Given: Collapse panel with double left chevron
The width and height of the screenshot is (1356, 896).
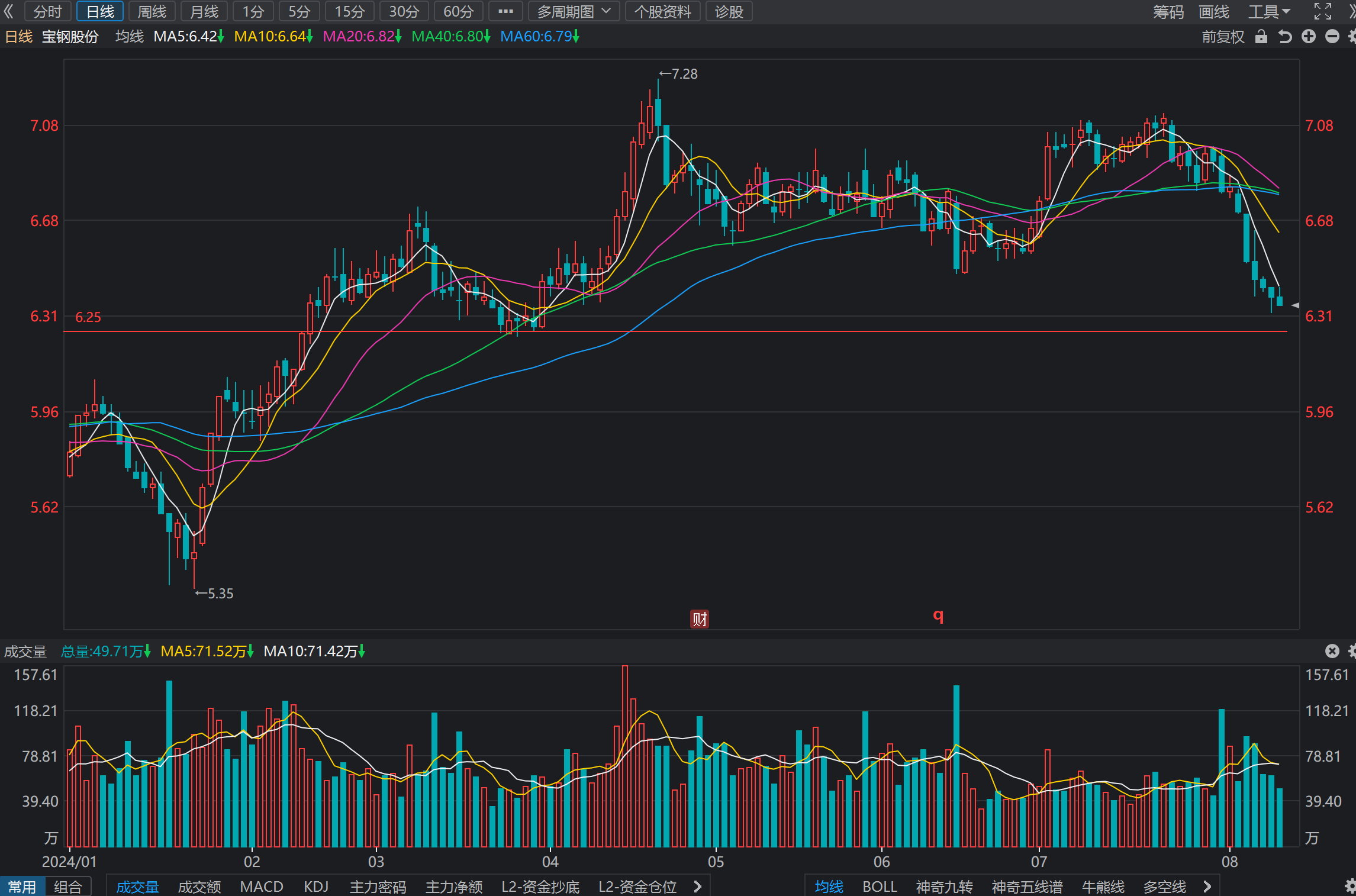Looking at the screenshot, I should (x=8, y=11).
